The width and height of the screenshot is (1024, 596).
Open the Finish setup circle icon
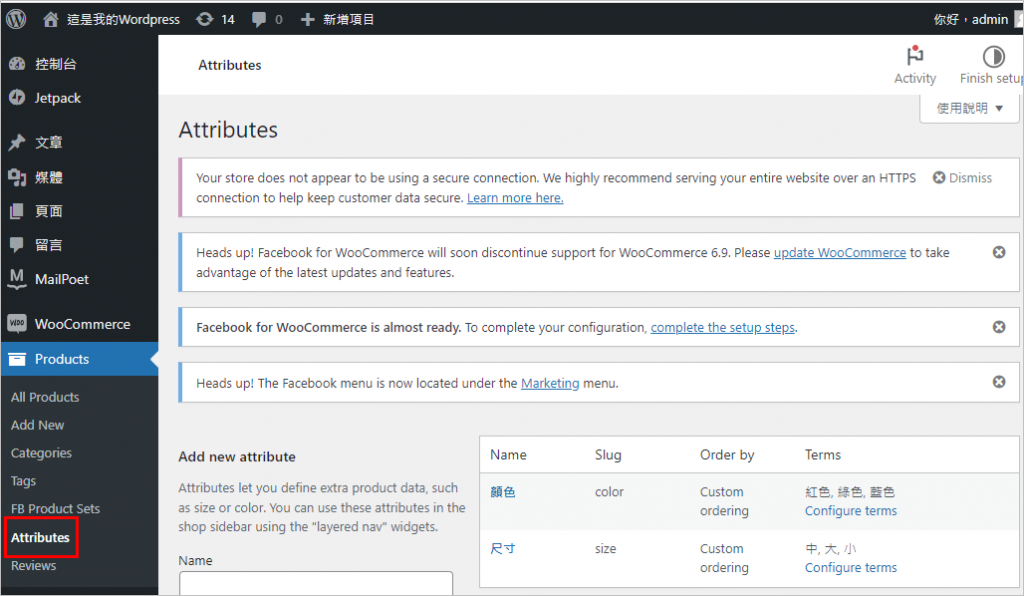(993, 57)
